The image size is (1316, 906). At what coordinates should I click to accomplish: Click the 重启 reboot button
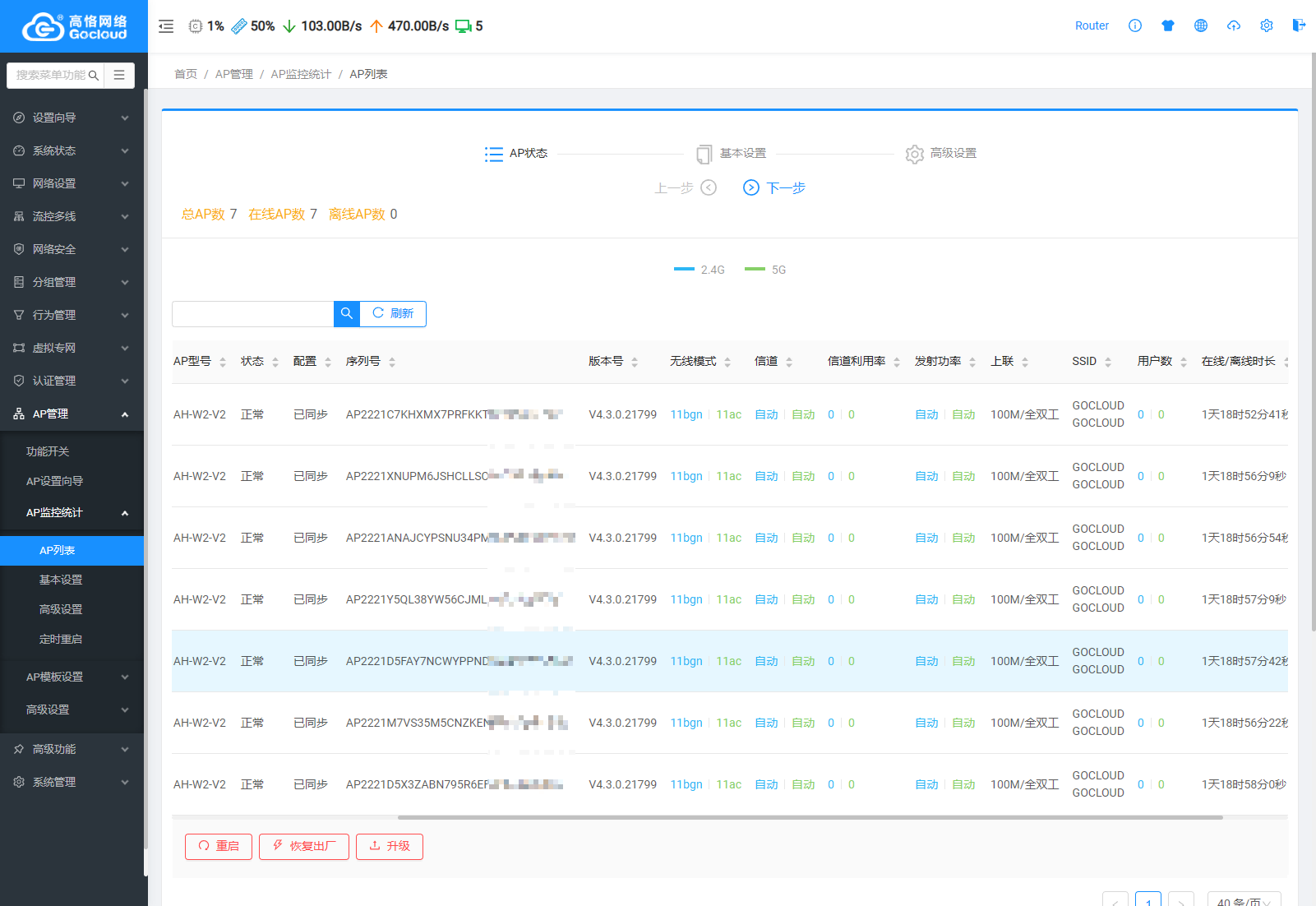tap(219, 846)
